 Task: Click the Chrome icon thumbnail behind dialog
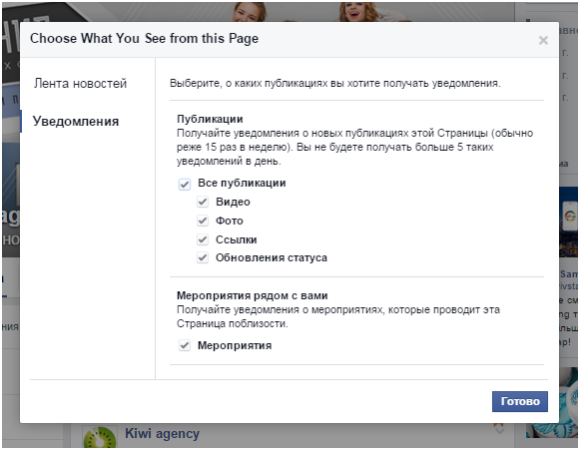tap(570, 216)
